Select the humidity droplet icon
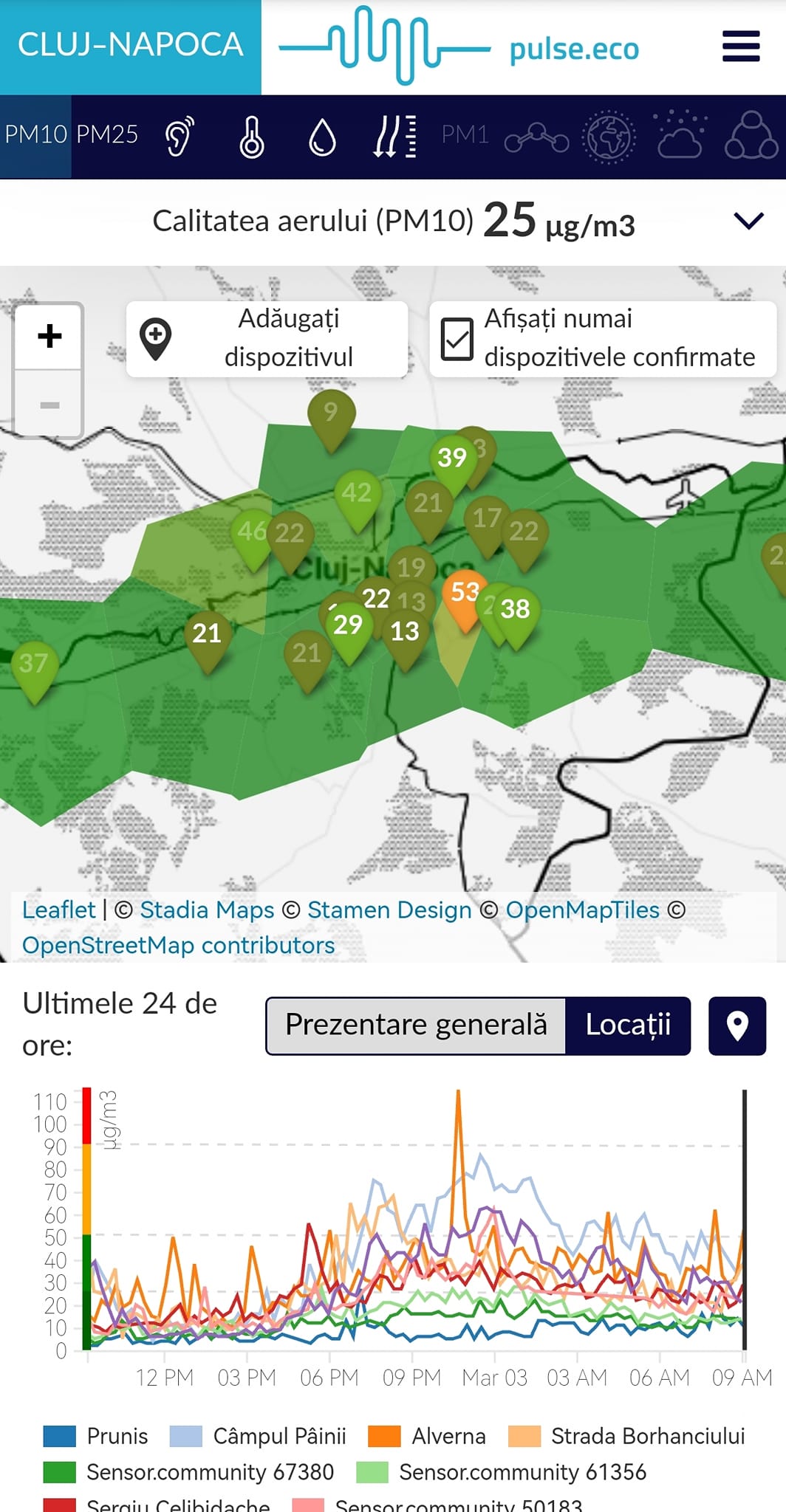Screen dimensions: 786x1512 [x=322, y=137]
